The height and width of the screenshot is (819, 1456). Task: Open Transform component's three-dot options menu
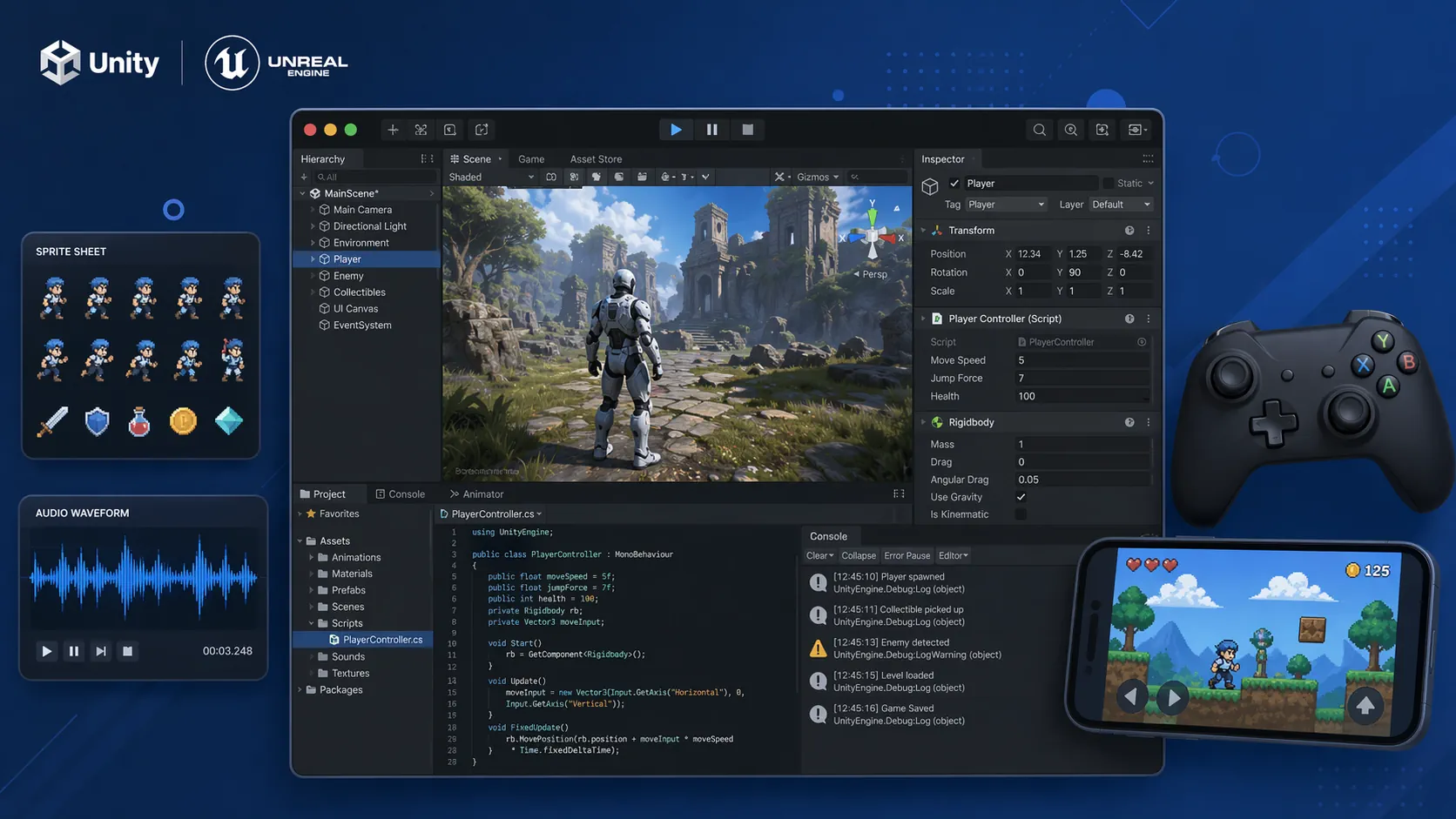click(x=1148, y=231)
